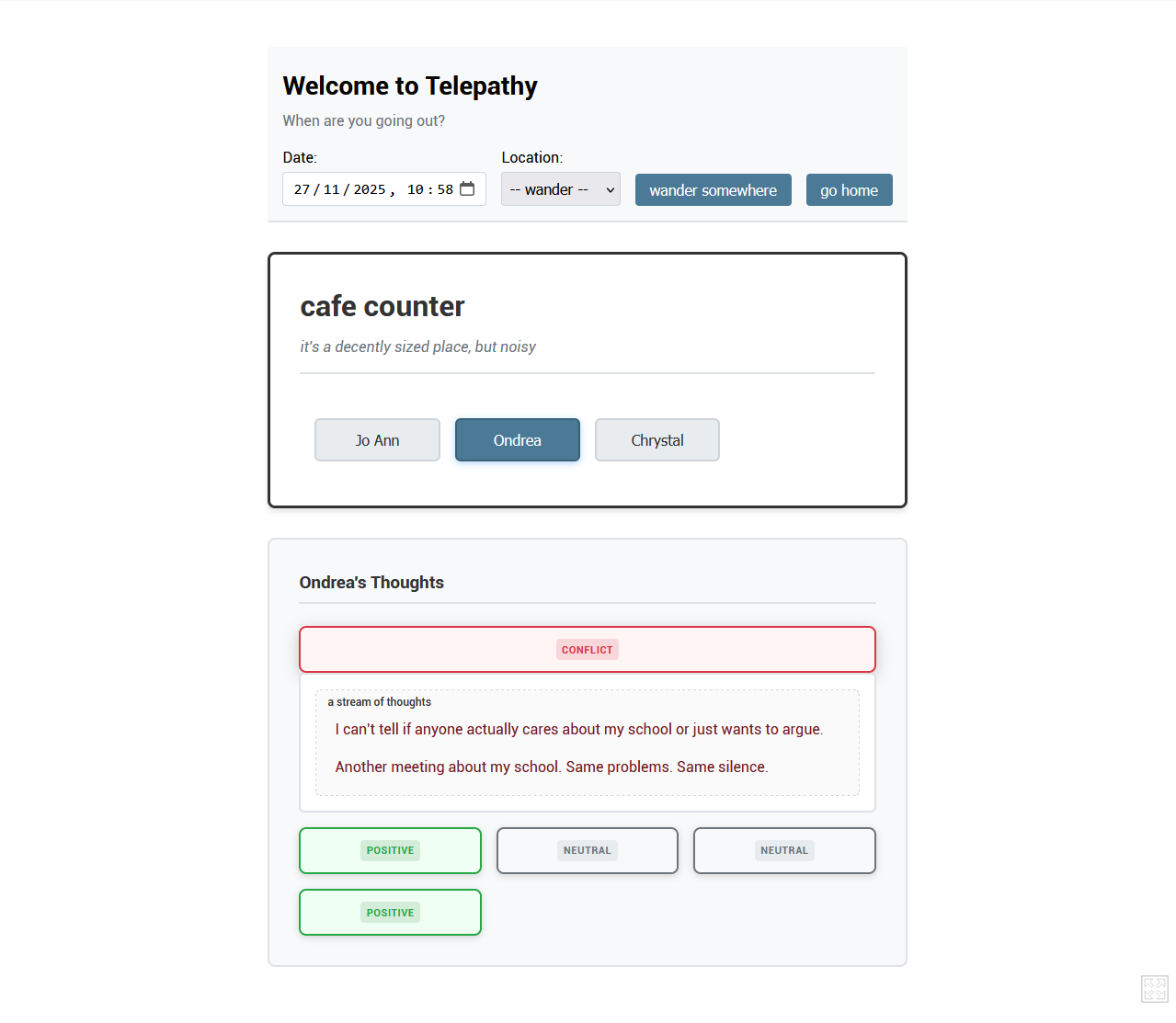Expand the POSITIVE card on the final row
1176x1023 pixels.
click(x=390, y=913)
